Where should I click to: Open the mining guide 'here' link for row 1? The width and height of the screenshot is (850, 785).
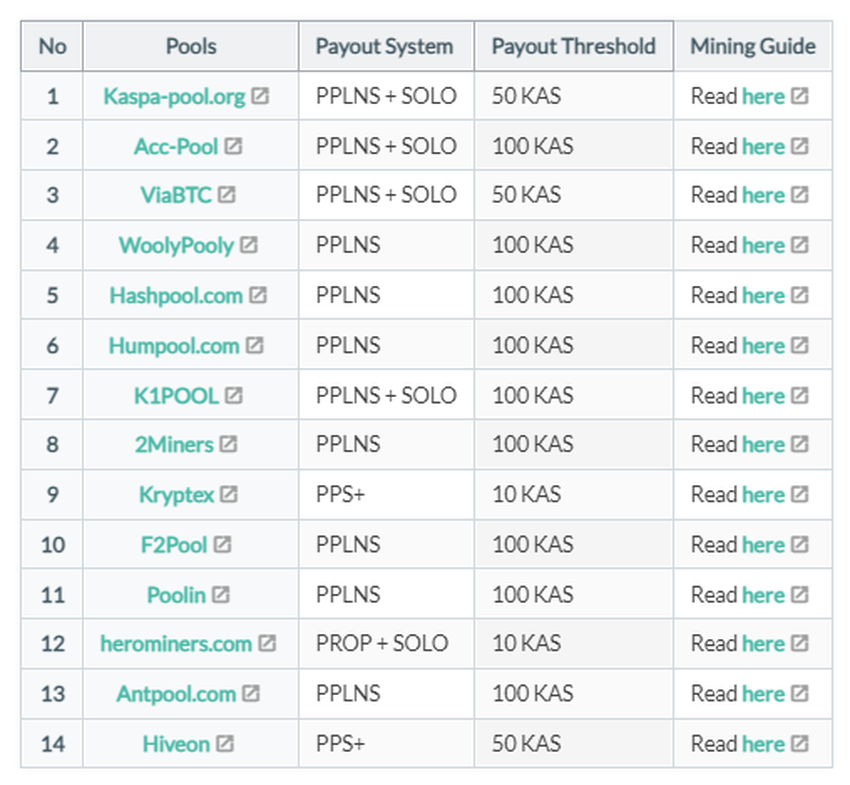763,96
